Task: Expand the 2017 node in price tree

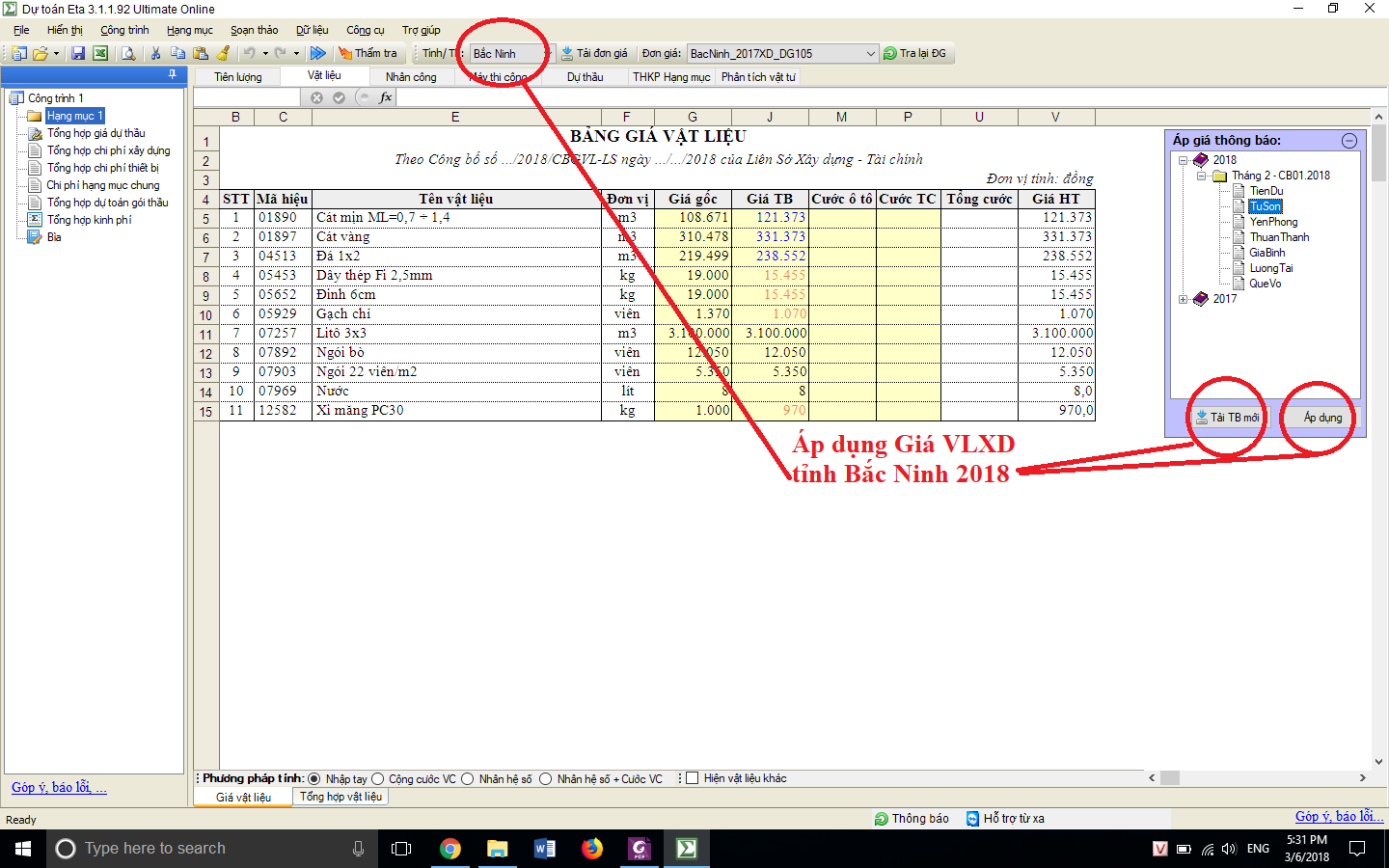Action: 1184,299
